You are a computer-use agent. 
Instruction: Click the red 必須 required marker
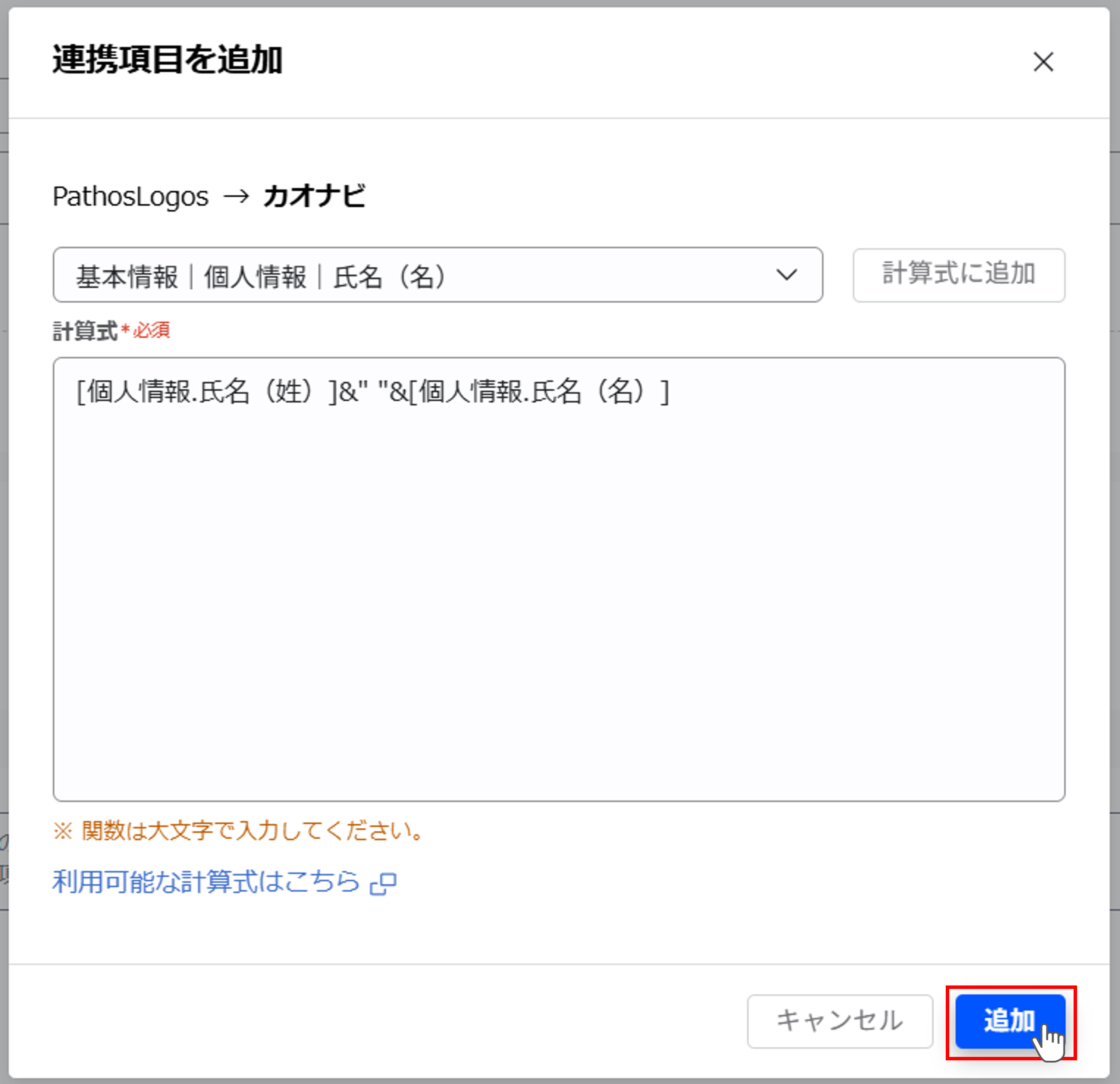tap(151, 330)
